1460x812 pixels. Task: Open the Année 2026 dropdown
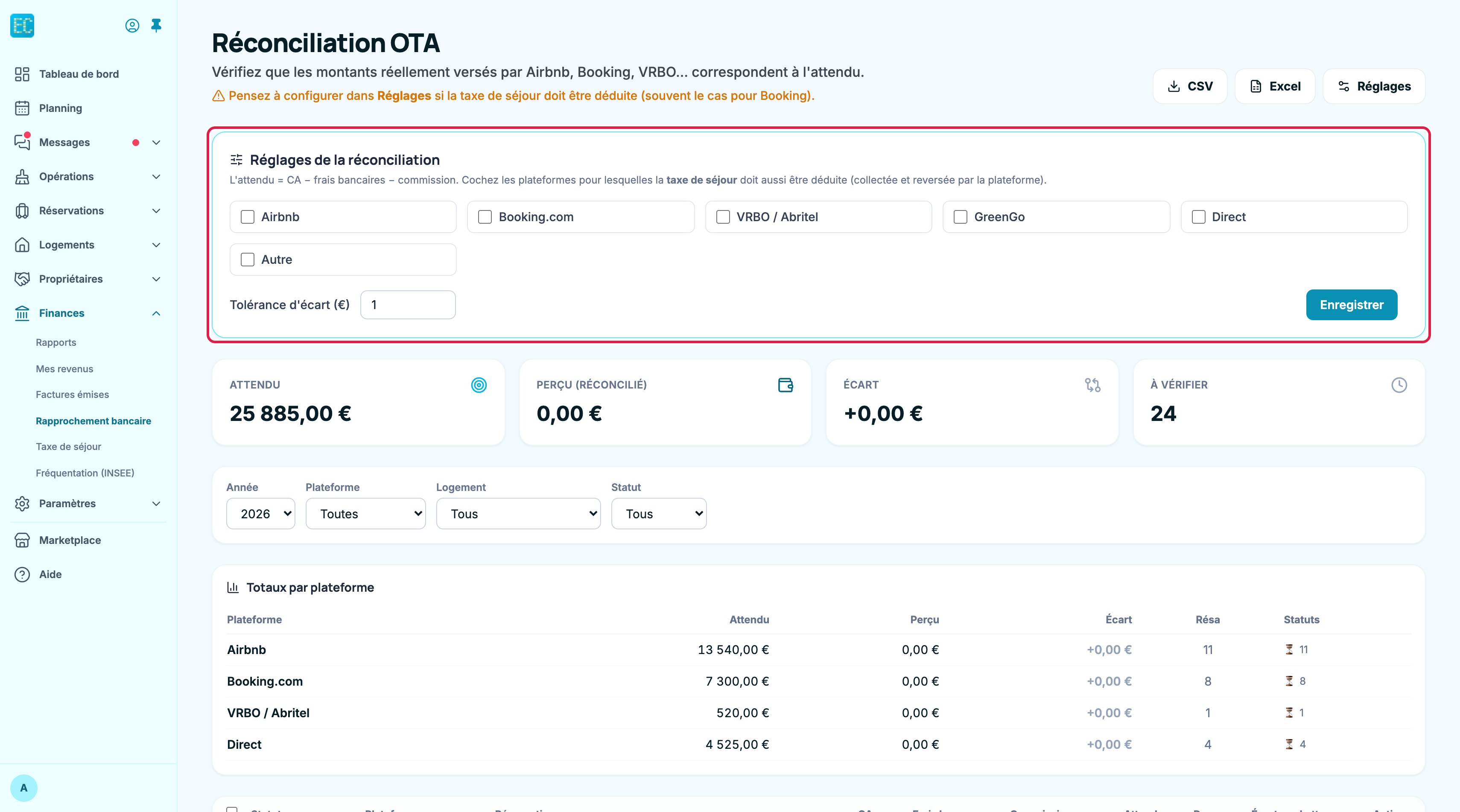pos(261,514)
